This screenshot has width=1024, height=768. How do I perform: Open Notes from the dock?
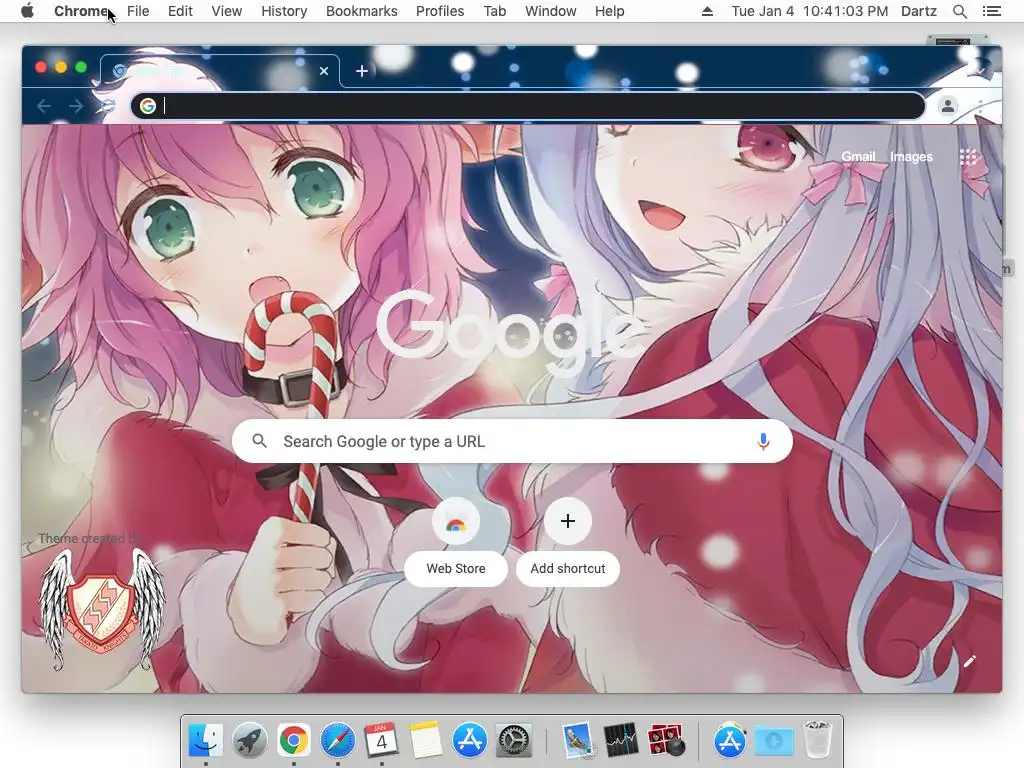tap(426, 741)
